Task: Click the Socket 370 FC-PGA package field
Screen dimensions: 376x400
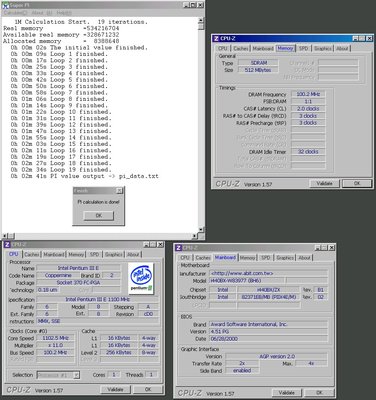Action: [78, 283]
